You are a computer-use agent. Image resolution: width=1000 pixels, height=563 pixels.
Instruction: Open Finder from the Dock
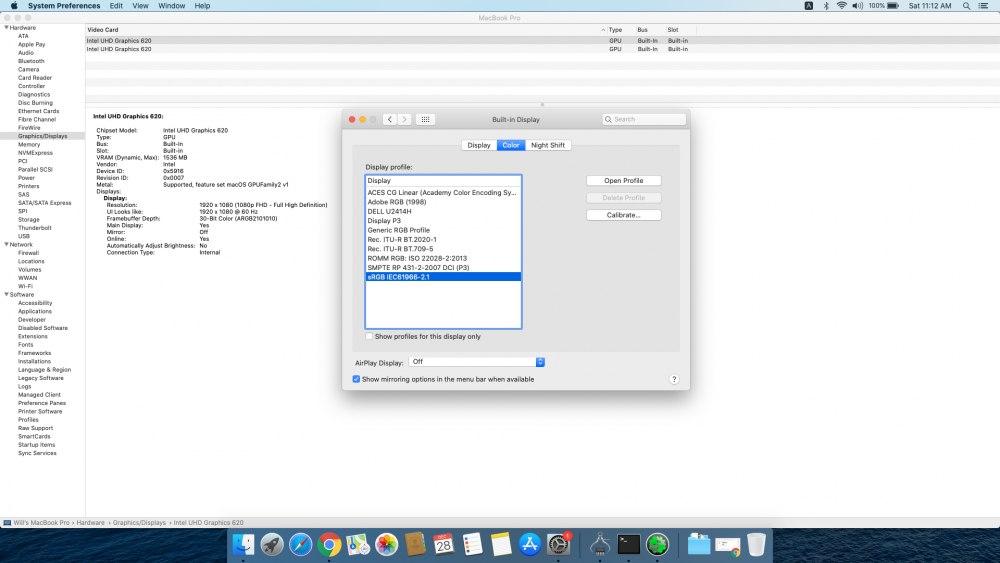(243, 545)
